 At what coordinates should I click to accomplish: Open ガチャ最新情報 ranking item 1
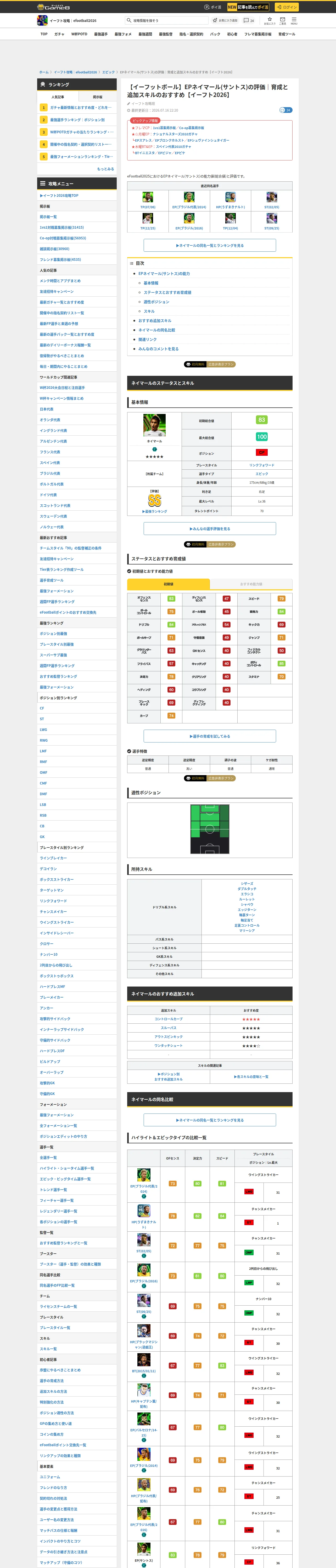77,108
